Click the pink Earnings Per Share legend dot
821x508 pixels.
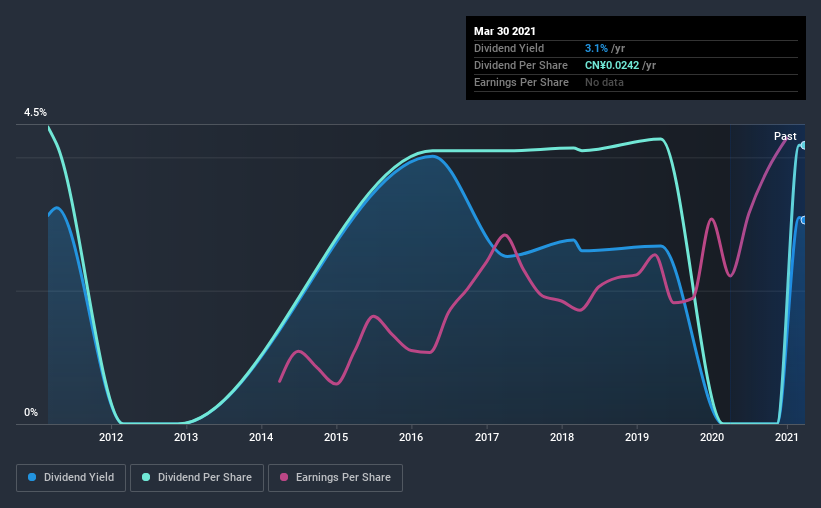tap(284, 477)
